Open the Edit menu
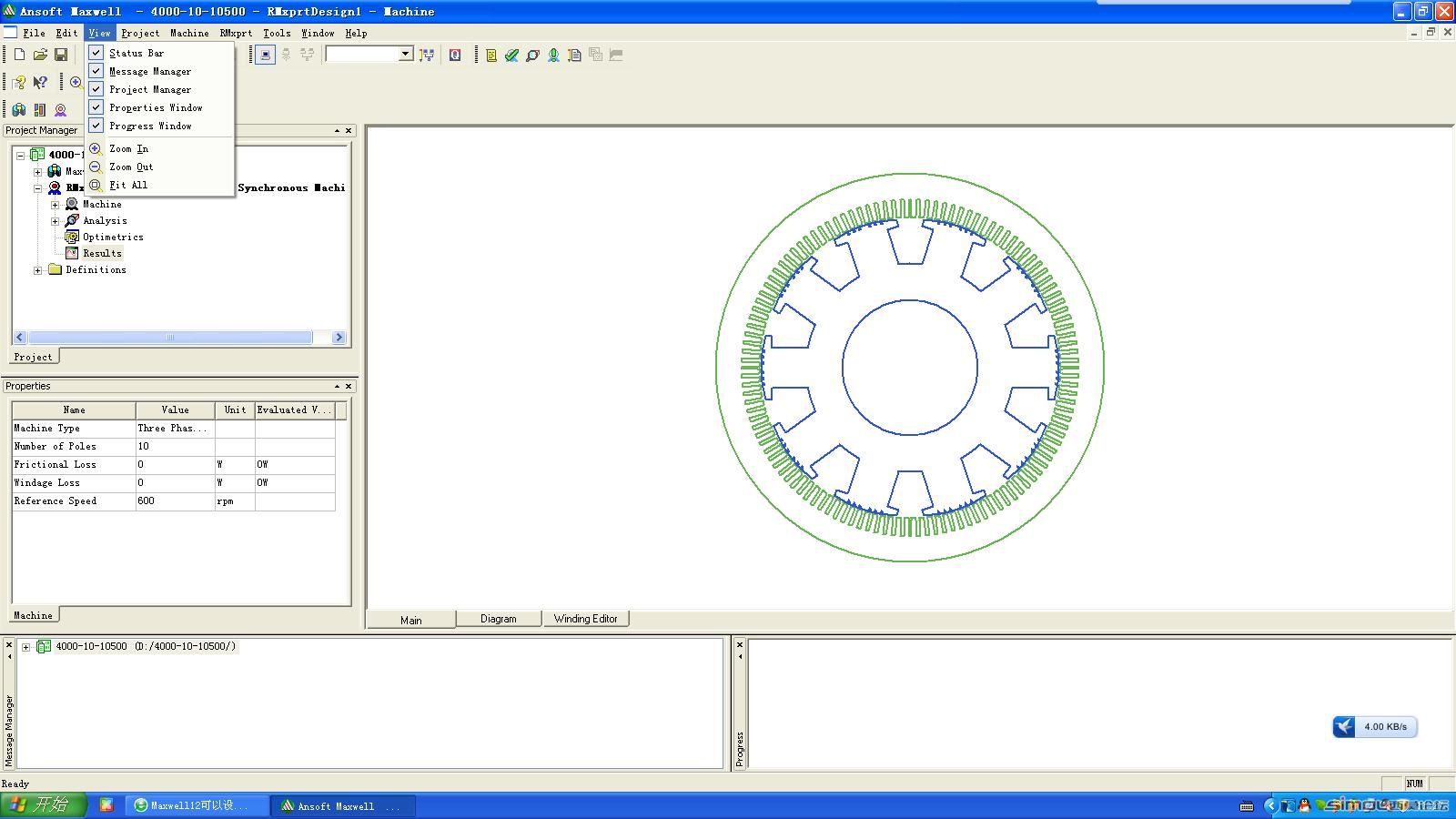 click(66, 33)
